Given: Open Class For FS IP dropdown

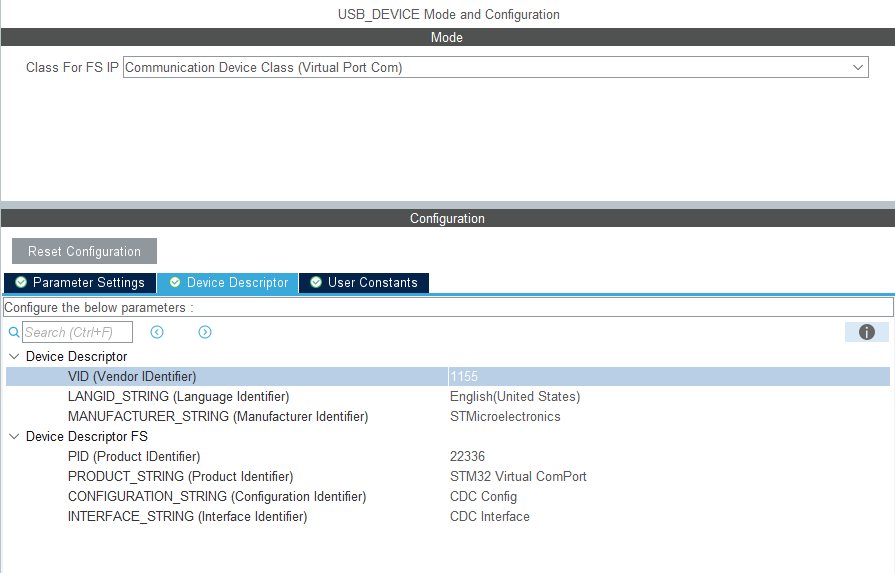Looking at the screenshot, I should point(495,67).
